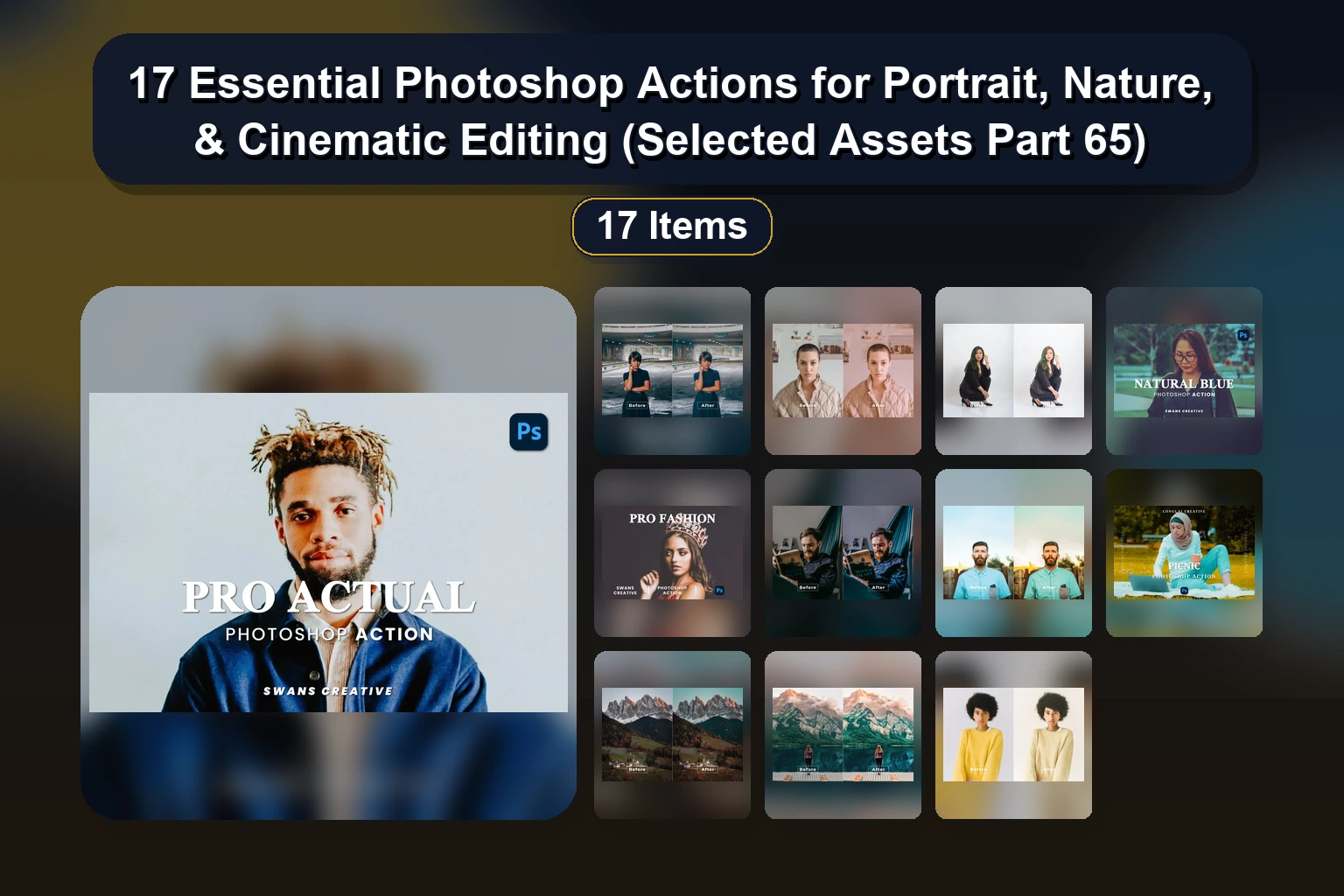Viewport: 1344px width, 896px height.
Task: Open the mountain village before/after thumbnail
Action: tap(672, 735)
